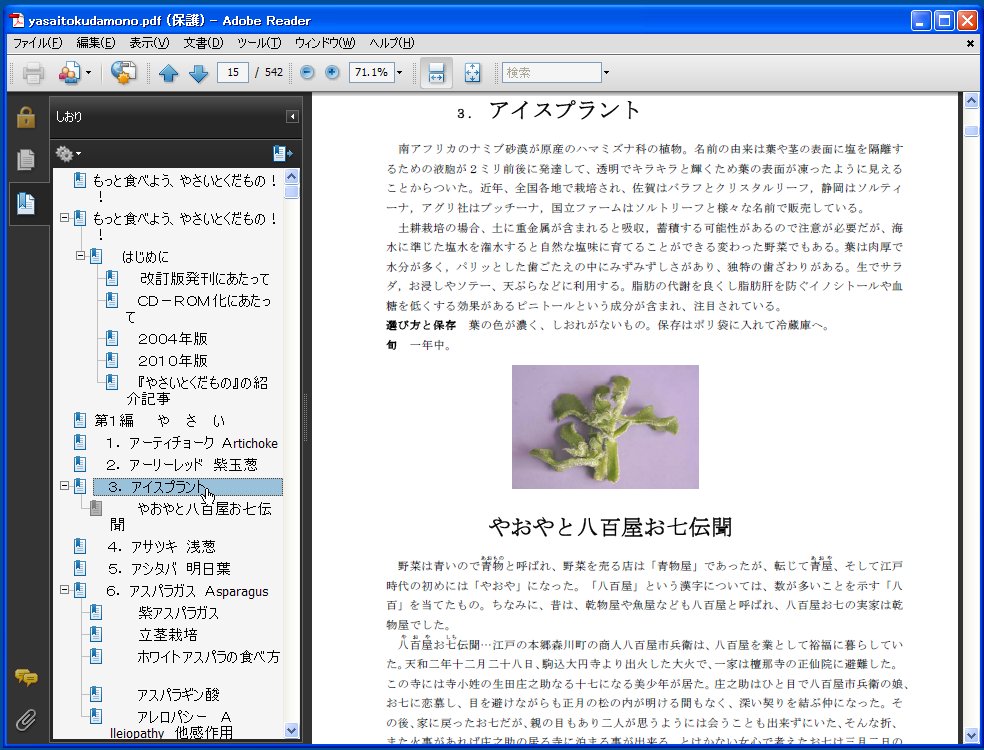Screen dimensions: 984x750
Task: Open the Comments panel at sidebar bottom
Action: click(27, 677)
